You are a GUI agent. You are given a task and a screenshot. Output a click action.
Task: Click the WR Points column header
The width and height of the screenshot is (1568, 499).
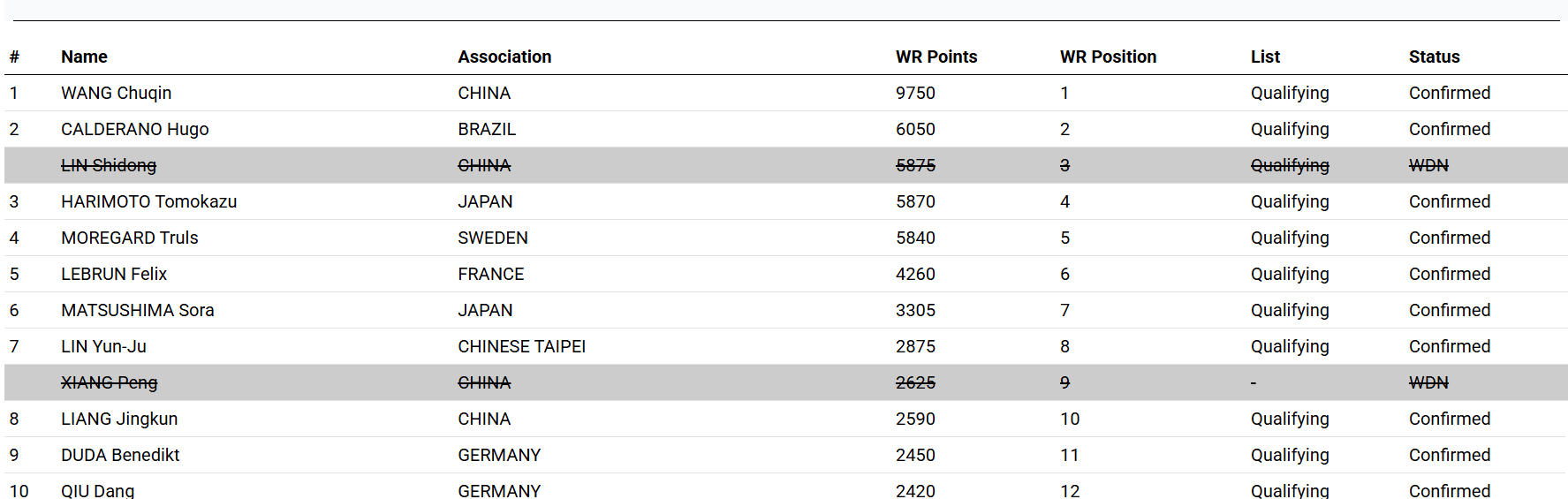pos(936,57)
